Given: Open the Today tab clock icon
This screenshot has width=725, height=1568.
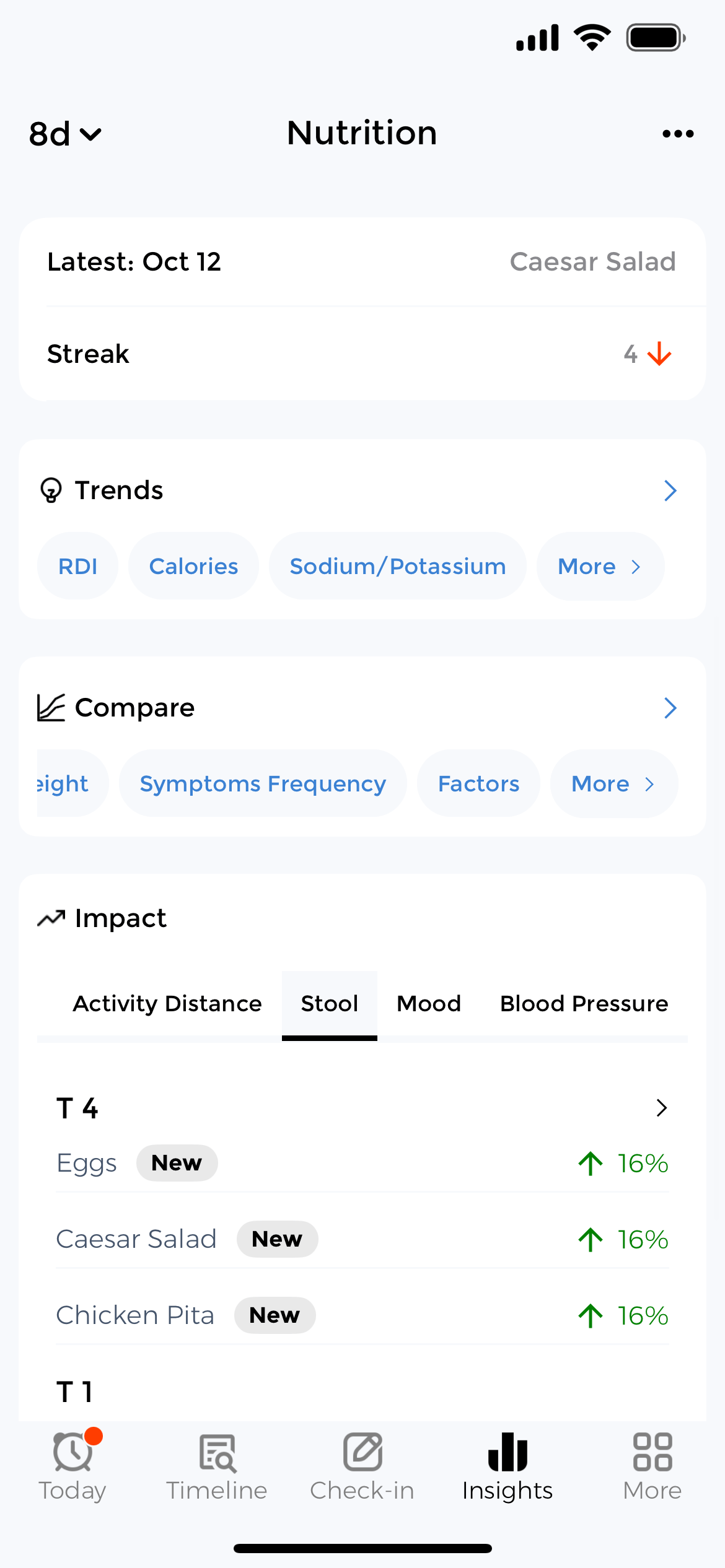Looking at the screenshot, I should 72,1452.
